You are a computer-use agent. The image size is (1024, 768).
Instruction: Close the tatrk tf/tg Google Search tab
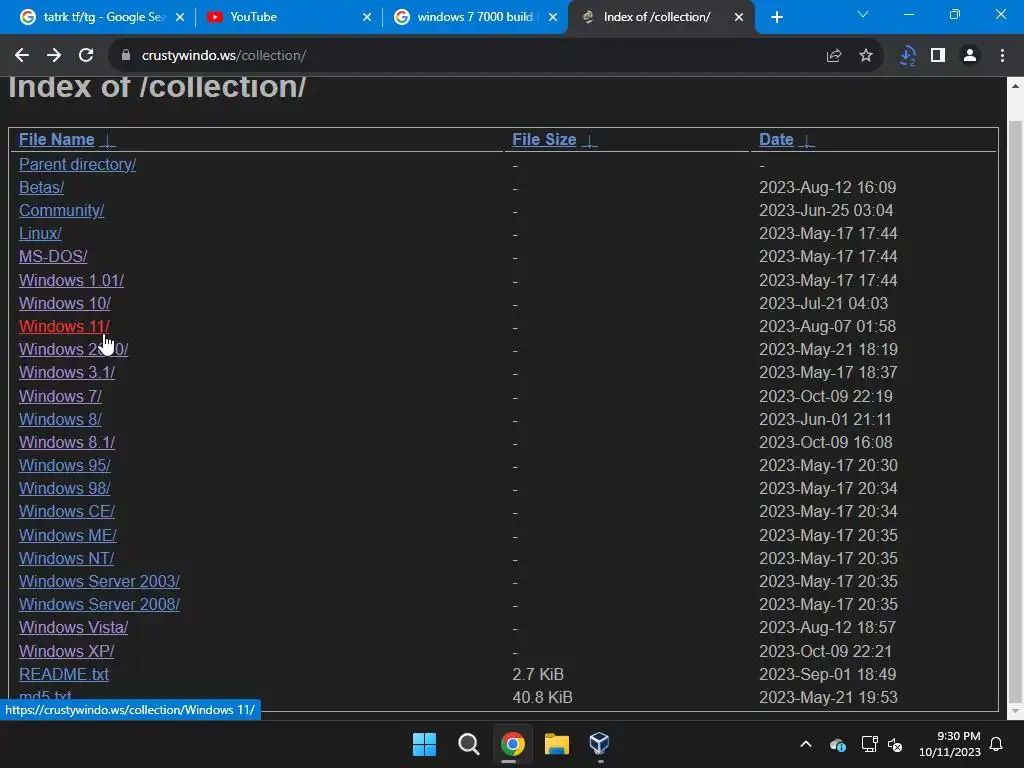pyautogui.click(x=180, y=17)
